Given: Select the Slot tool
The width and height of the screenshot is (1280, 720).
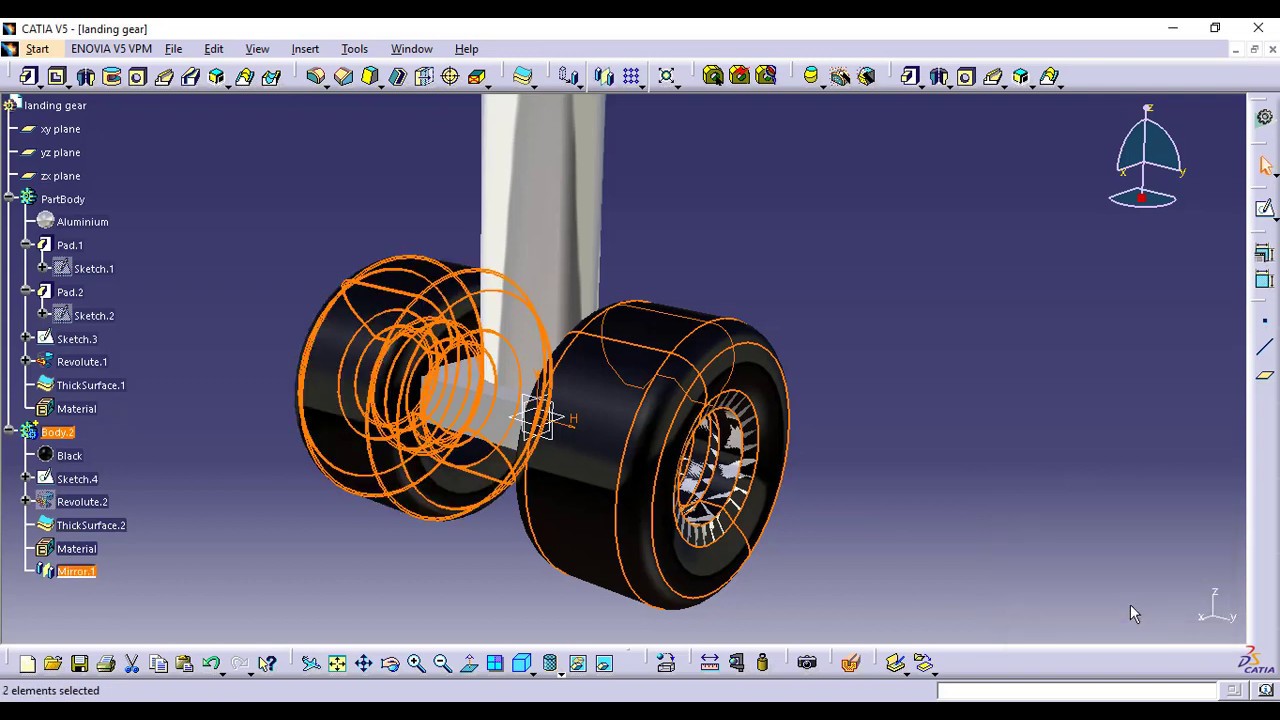Looking at the screenshot, I should pos(191,76).
